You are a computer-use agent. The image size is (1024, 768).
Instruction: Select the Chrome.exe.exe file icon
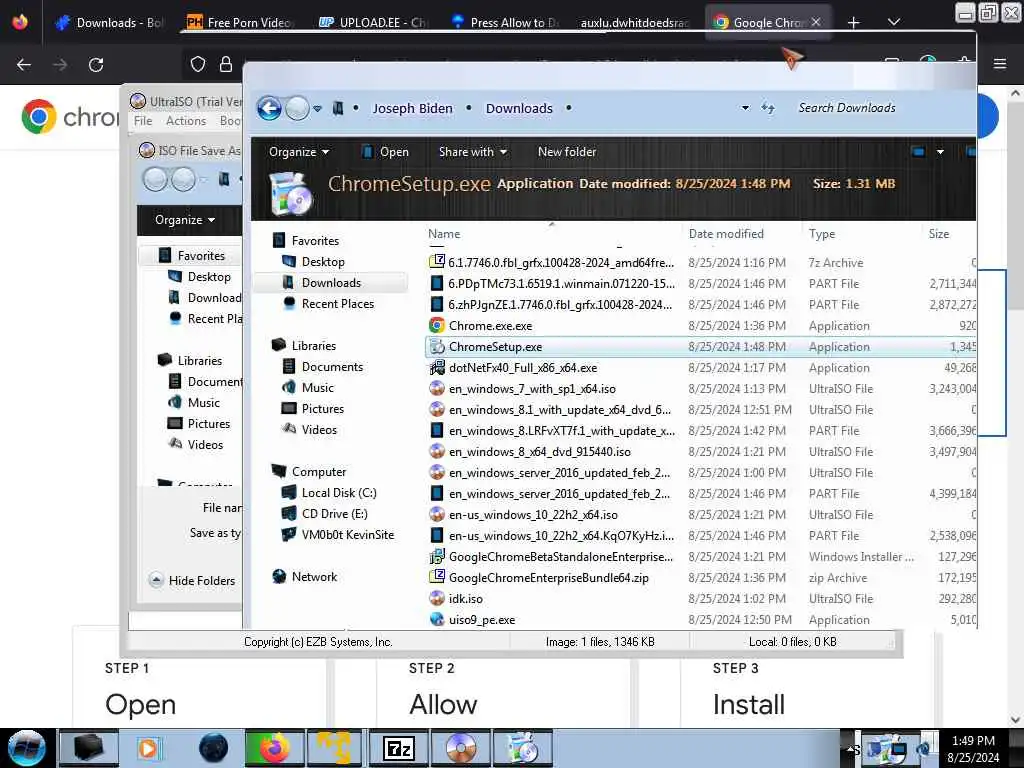437,325
